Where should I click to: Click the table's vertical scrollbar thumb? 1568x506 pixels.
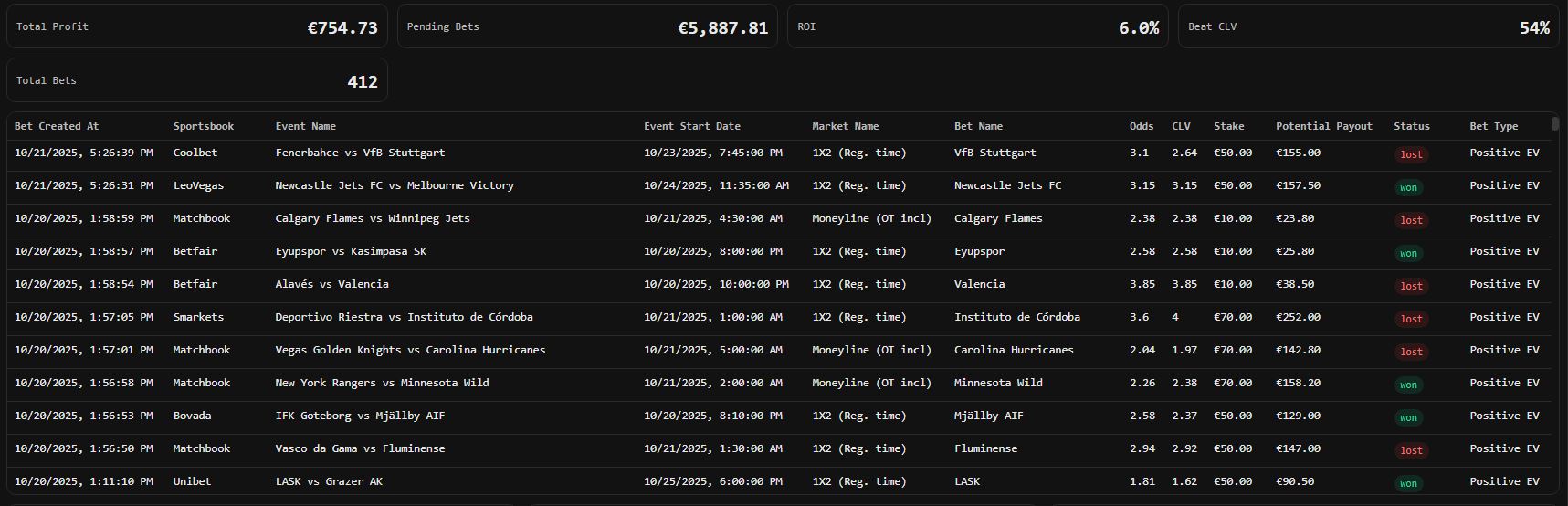pyautogui.click(x=1554, y=124)
